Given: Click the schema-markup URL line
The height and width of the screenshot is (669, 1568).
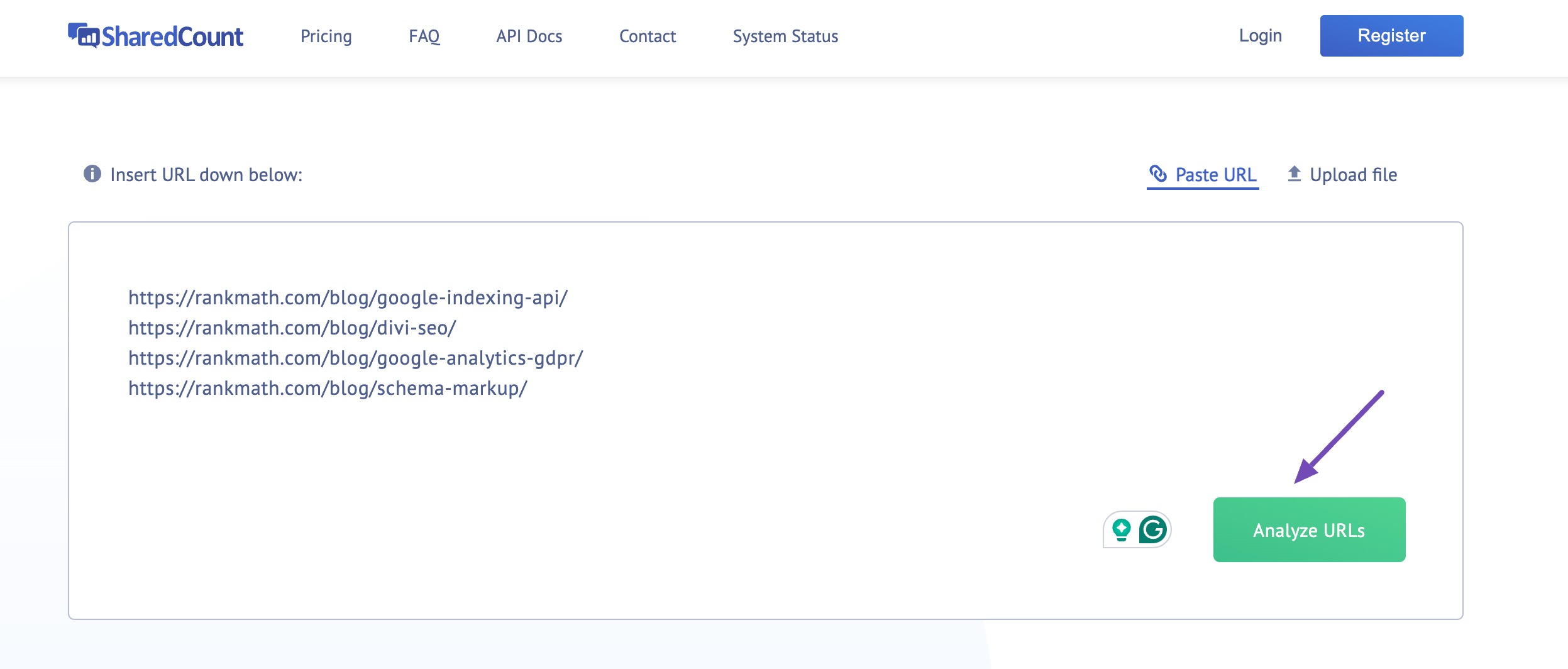Looking at the screenshot, I should click(328, 388).
